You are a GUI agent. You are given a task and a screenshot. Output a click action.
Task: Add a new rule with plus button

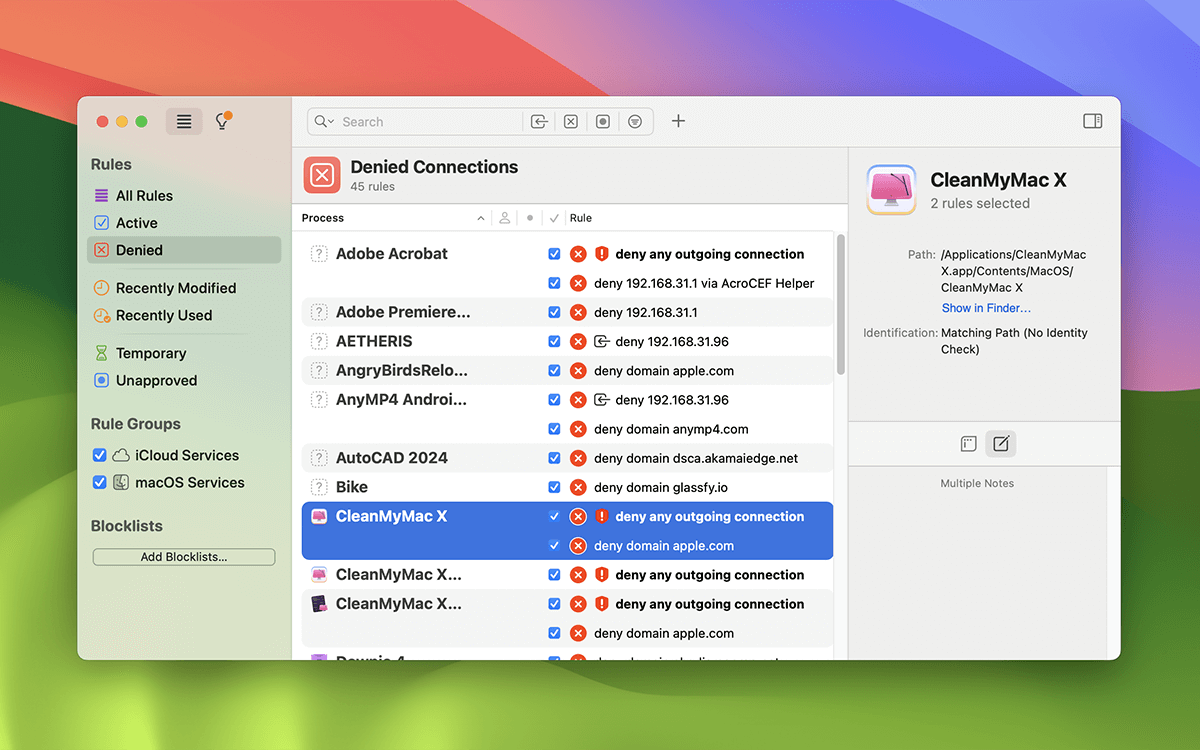coord(678,121)
